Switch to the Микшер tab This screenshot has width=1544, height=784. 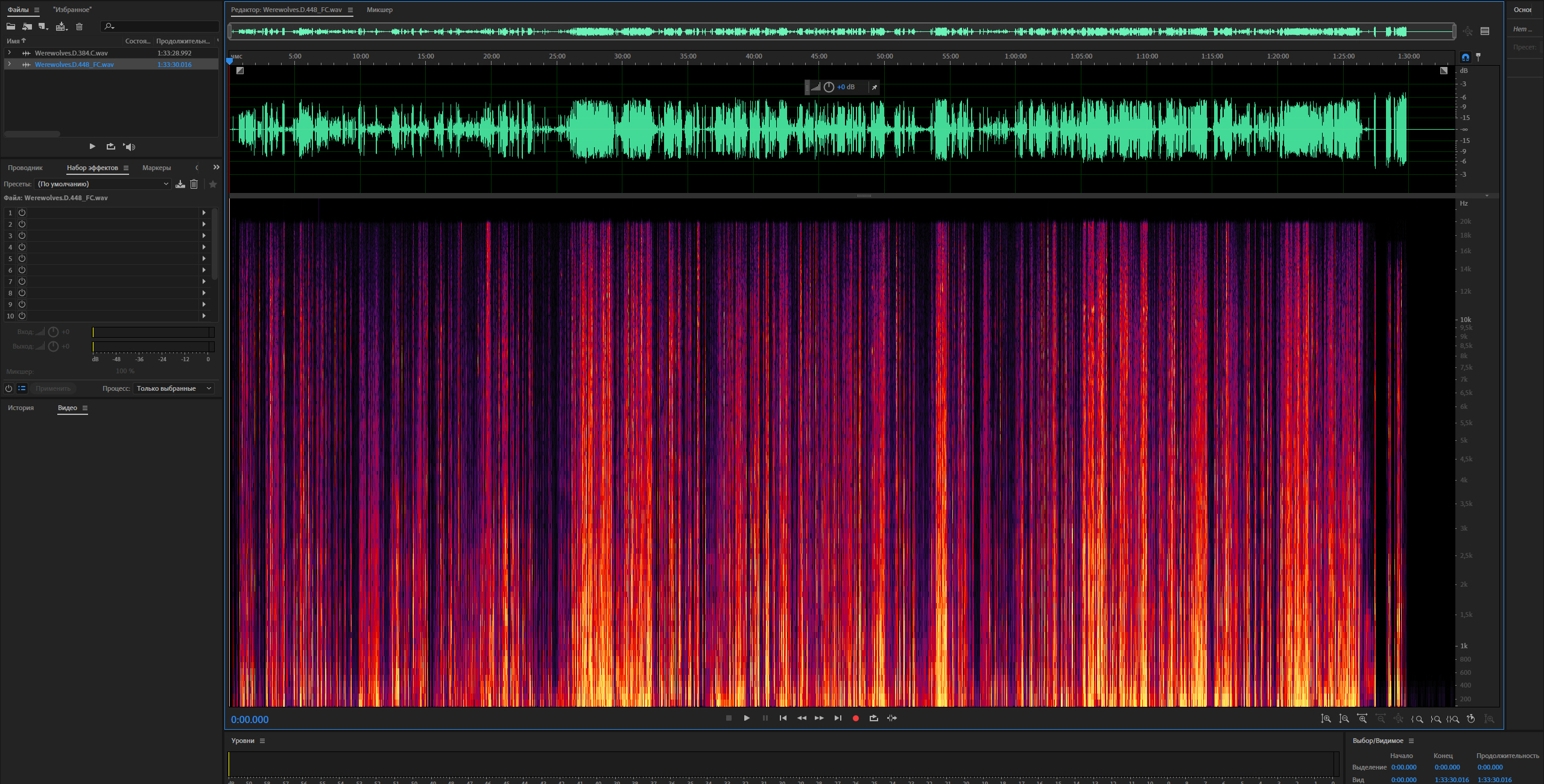379,10
